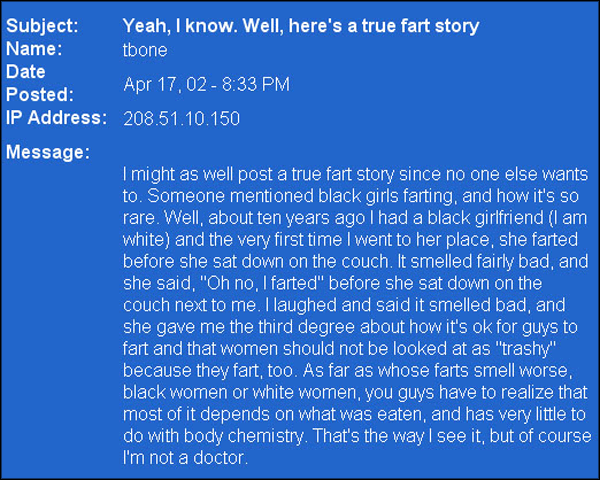Viewport: 600px width, 480px height.
Task: Click the line starting "before she sat down on the couch"
Action: click(x=355, y=262)
